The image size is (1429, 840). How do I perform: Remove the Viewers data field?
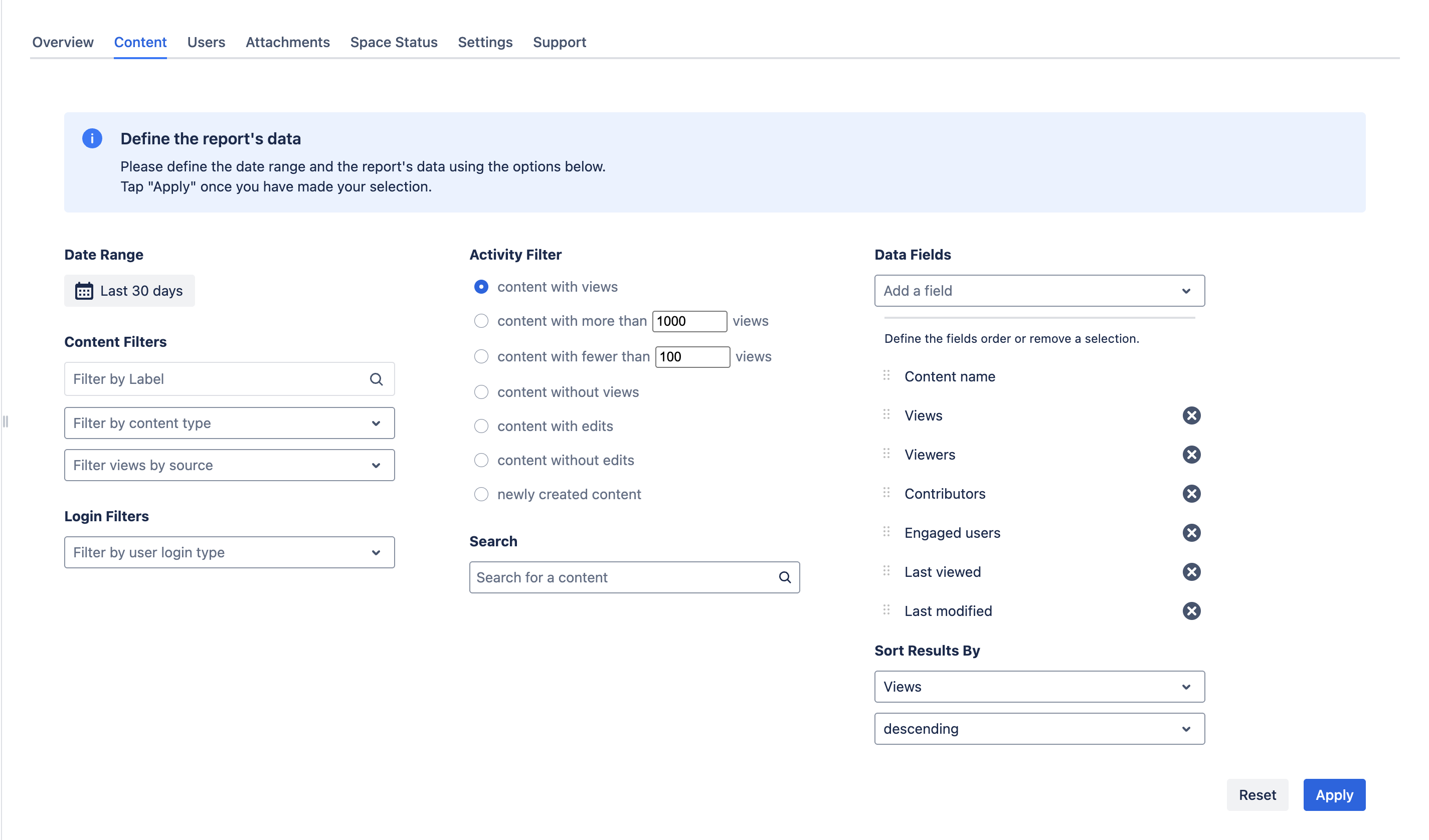pos(1191,455)
